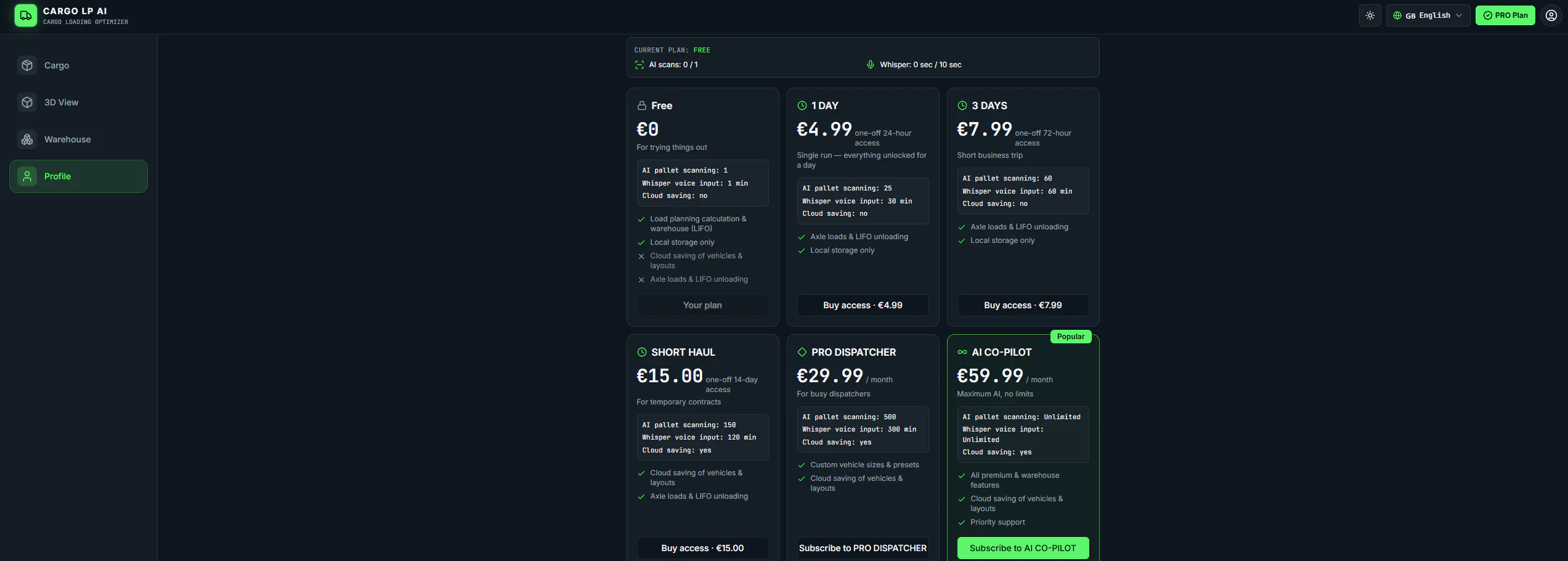Subscribe to AI CO-PILOT plan

1023,548
